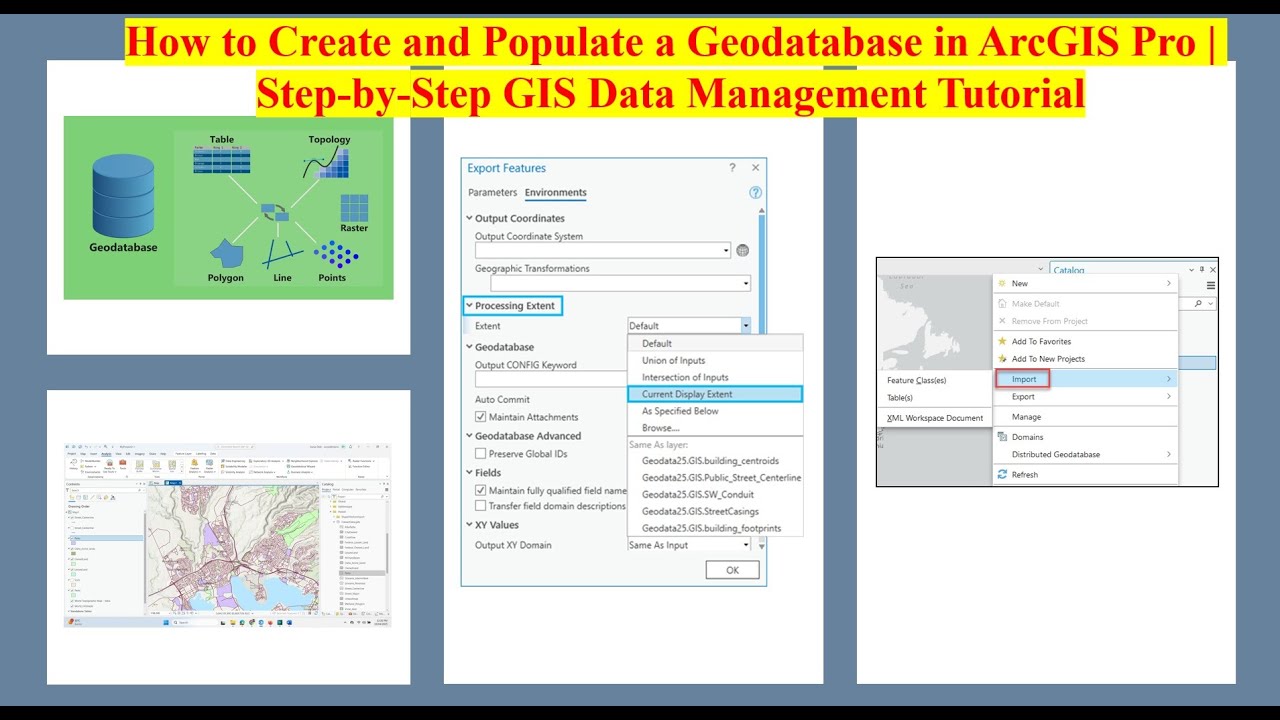Choose Feature Class(es) from Import submenu
This screenshot has width=1280, height=720.
click(934, 380)
